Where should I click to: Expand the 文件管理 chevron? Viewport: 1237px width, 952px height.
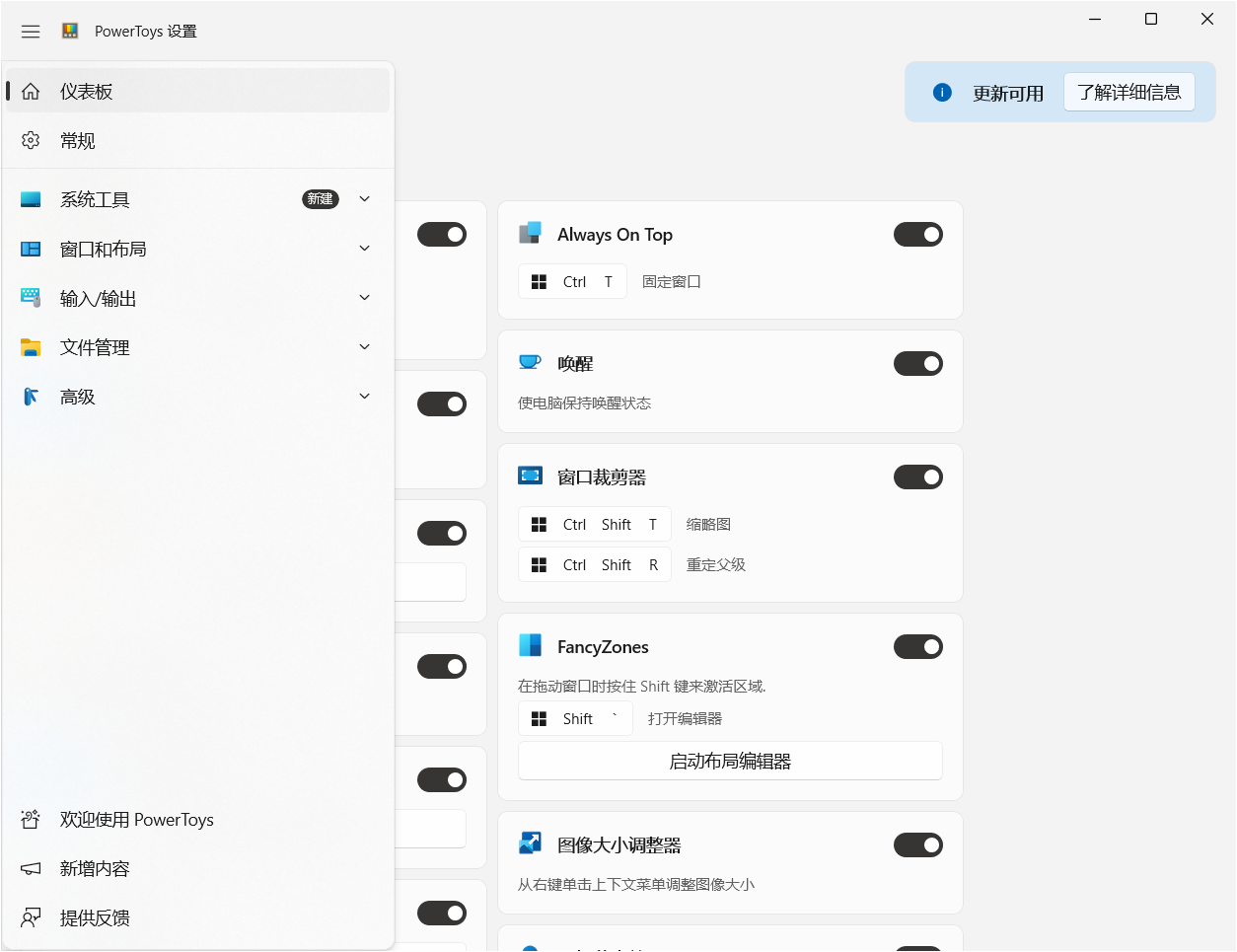click(x=365, y=347)
